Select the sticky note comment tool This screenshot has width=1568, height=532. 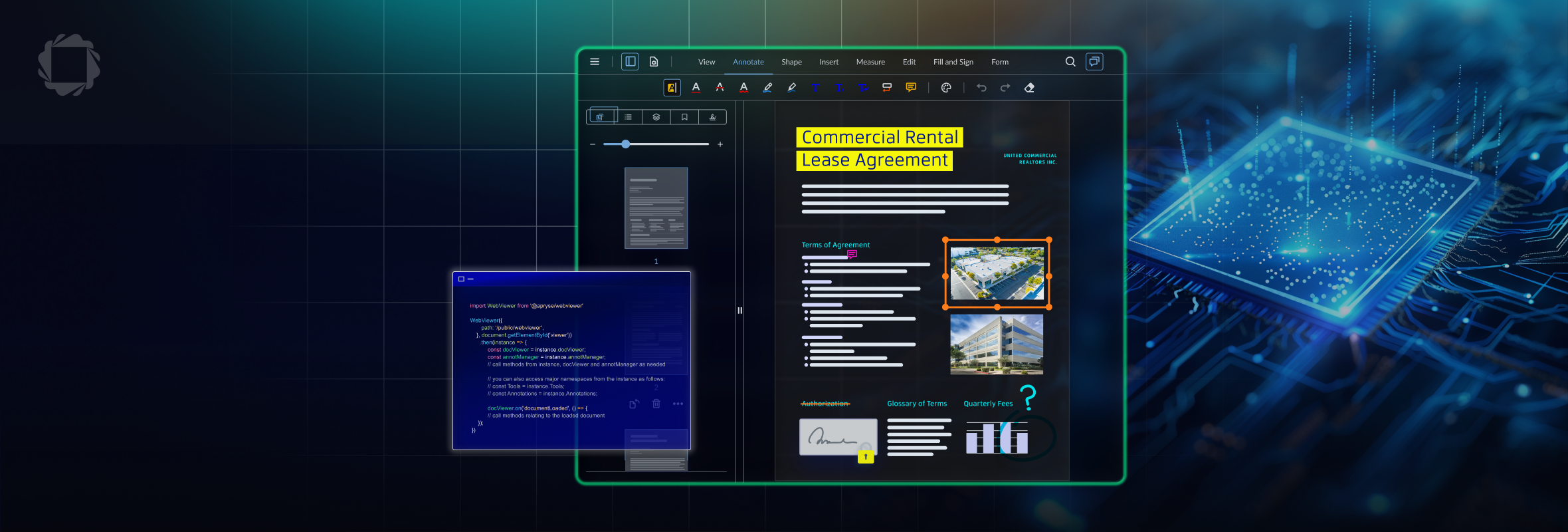[x=911, y=88]
